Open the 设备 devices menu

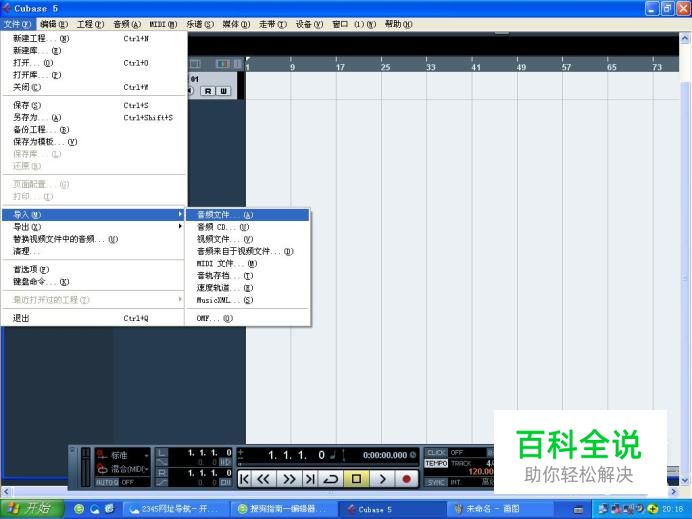309,24
